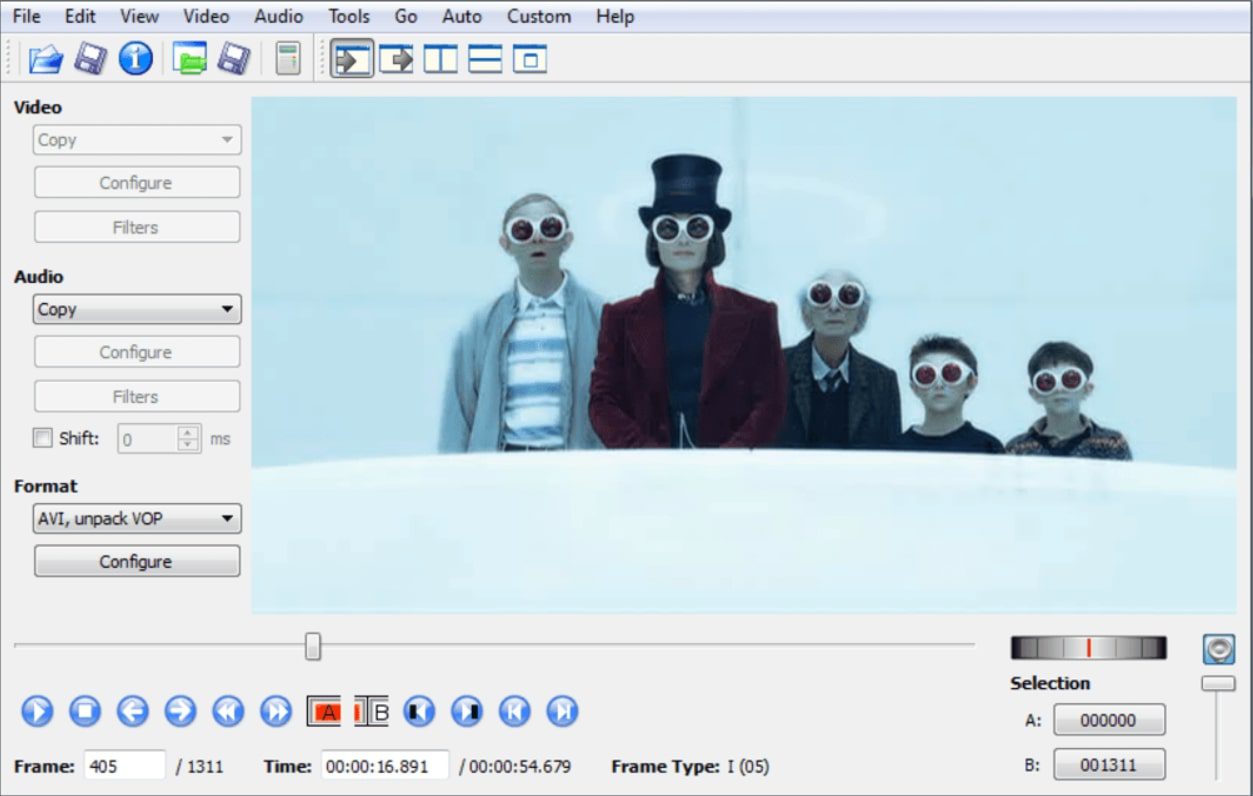This screenshot has height=796, width=1253.
Task: Click the vertical volume slider handle
Action: (1218, 684)
